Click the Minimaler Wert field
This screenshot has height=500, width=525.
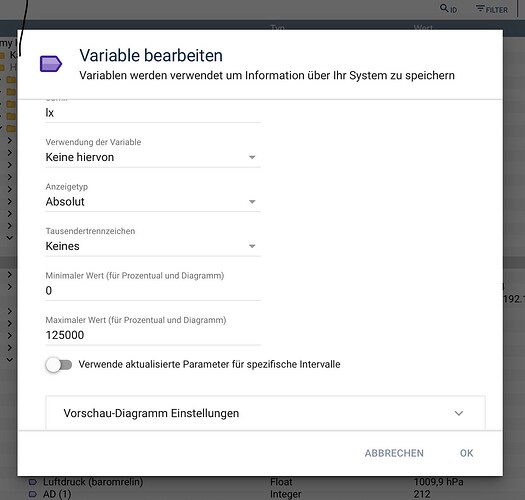pyautogui.click(x=153, y=290)
